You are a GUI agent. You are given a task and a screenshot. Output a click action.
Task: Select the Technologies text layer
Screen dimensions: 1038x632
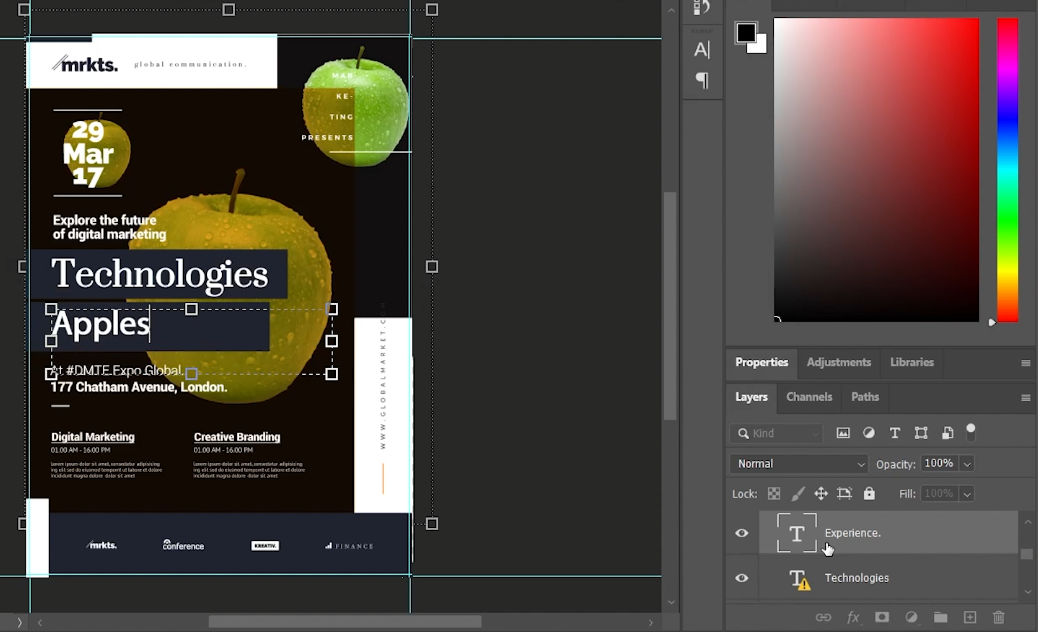856,578
